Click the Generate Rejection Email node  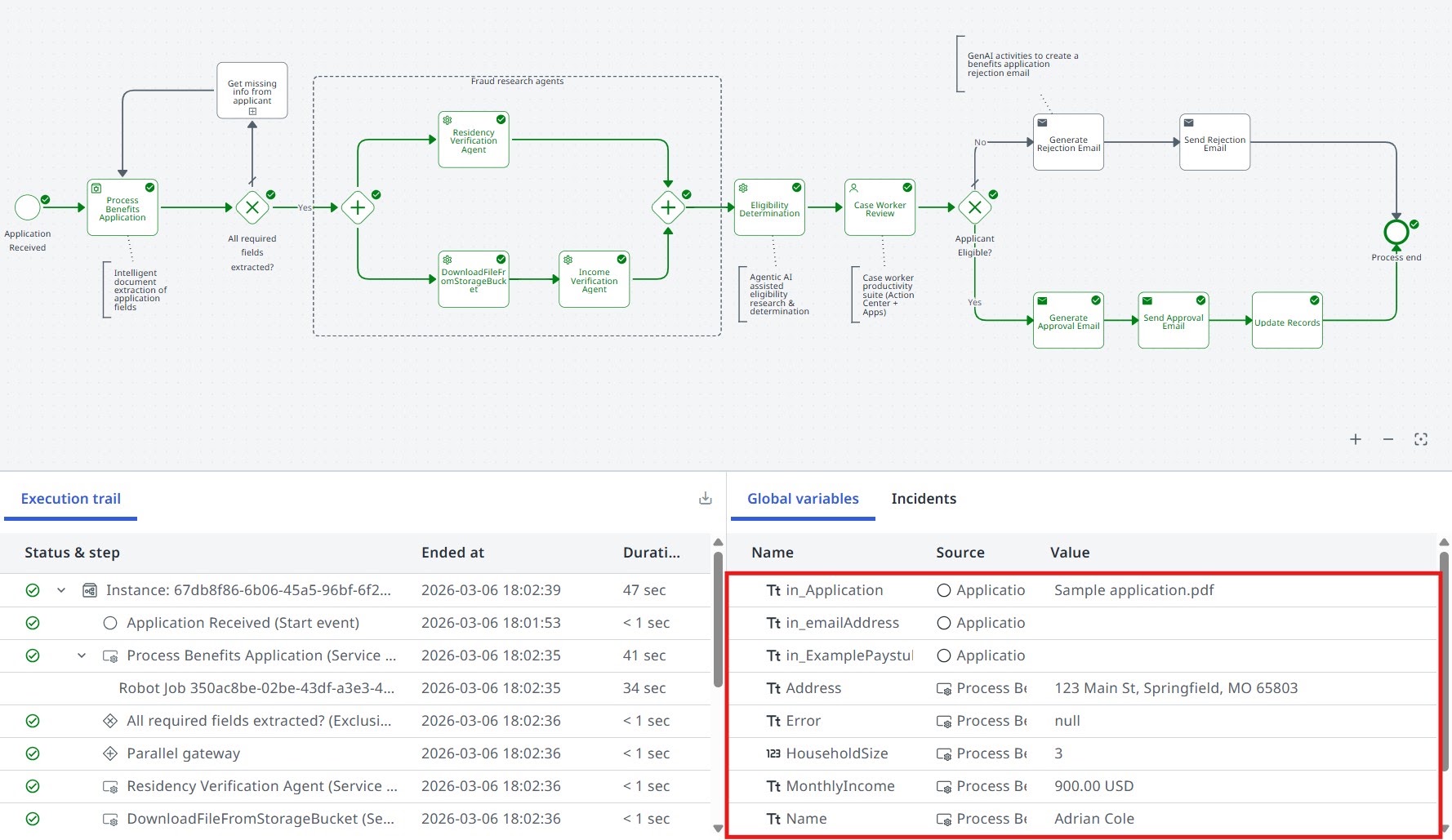point(1068,142)
